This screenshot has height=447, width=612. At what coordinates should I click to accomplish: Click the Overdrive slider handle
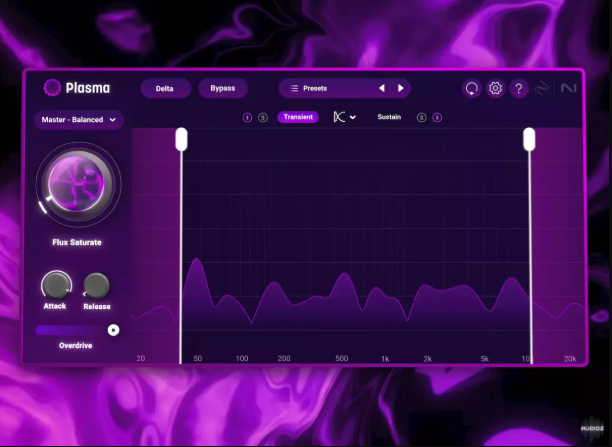coord(114,330)
